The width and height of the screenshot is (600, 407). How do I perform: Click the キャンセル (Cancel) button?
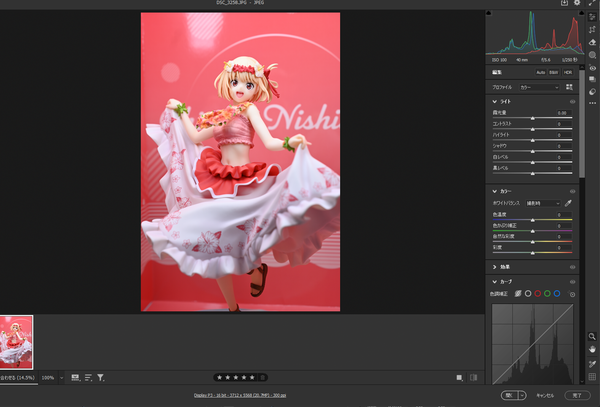[x=545, y=396]
